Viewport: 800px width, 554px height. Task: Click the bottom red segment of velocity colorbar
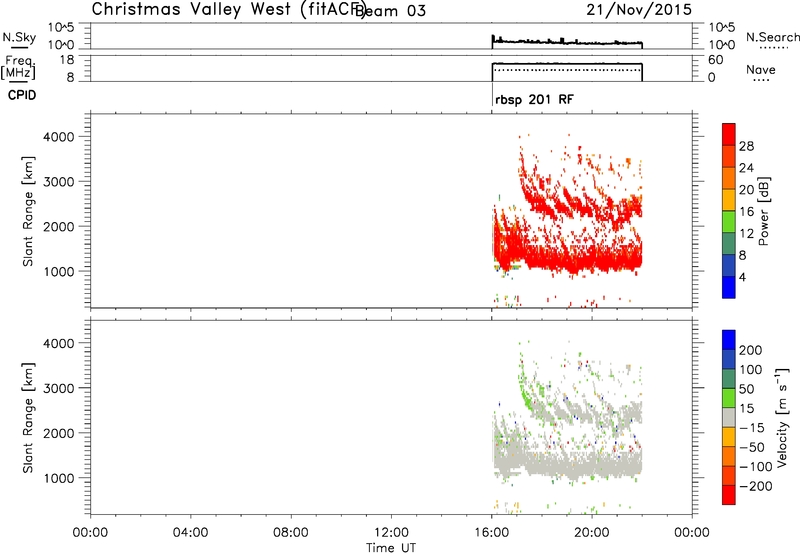coord(729,495)
